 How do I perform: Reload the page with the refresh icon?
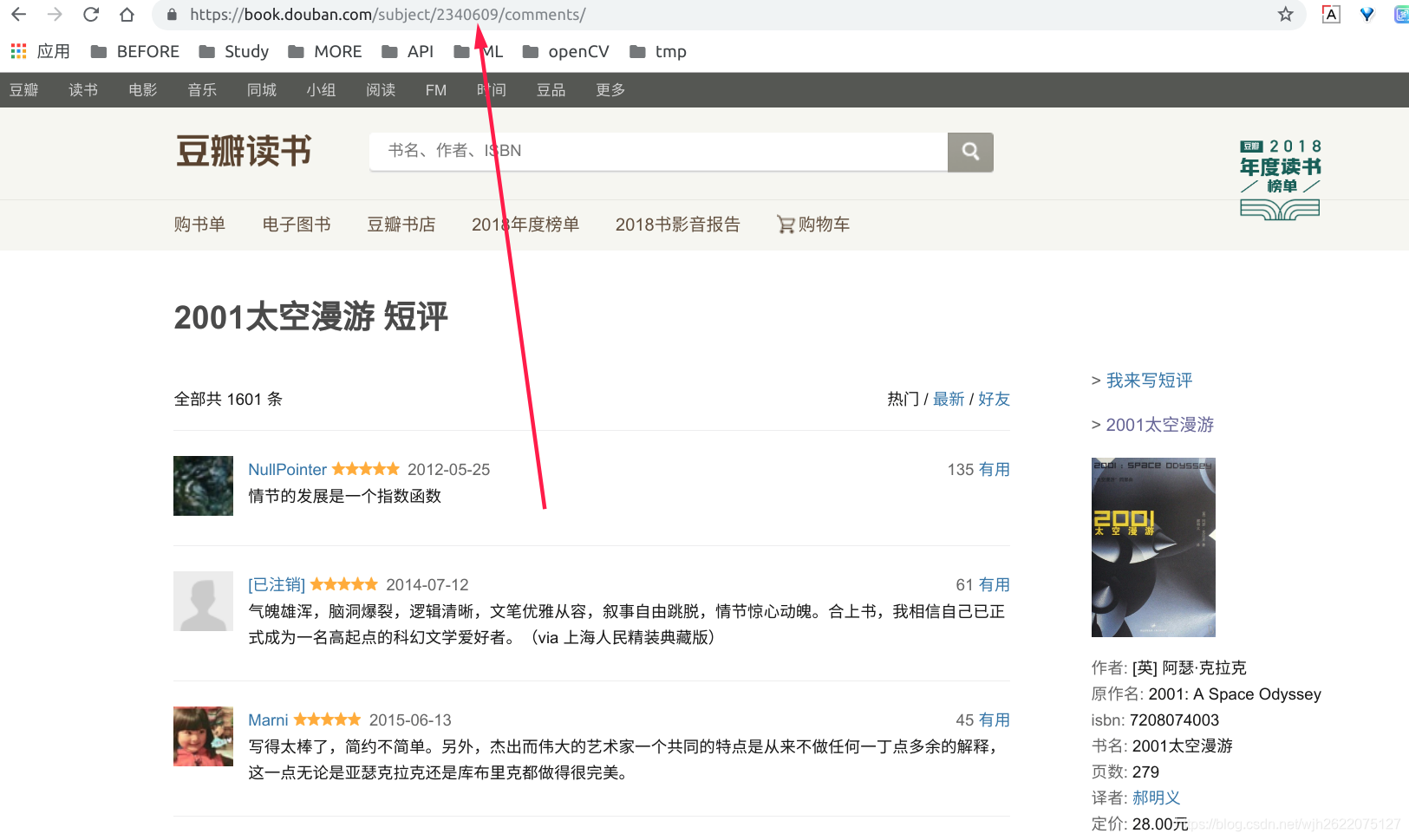pos(91,15)
